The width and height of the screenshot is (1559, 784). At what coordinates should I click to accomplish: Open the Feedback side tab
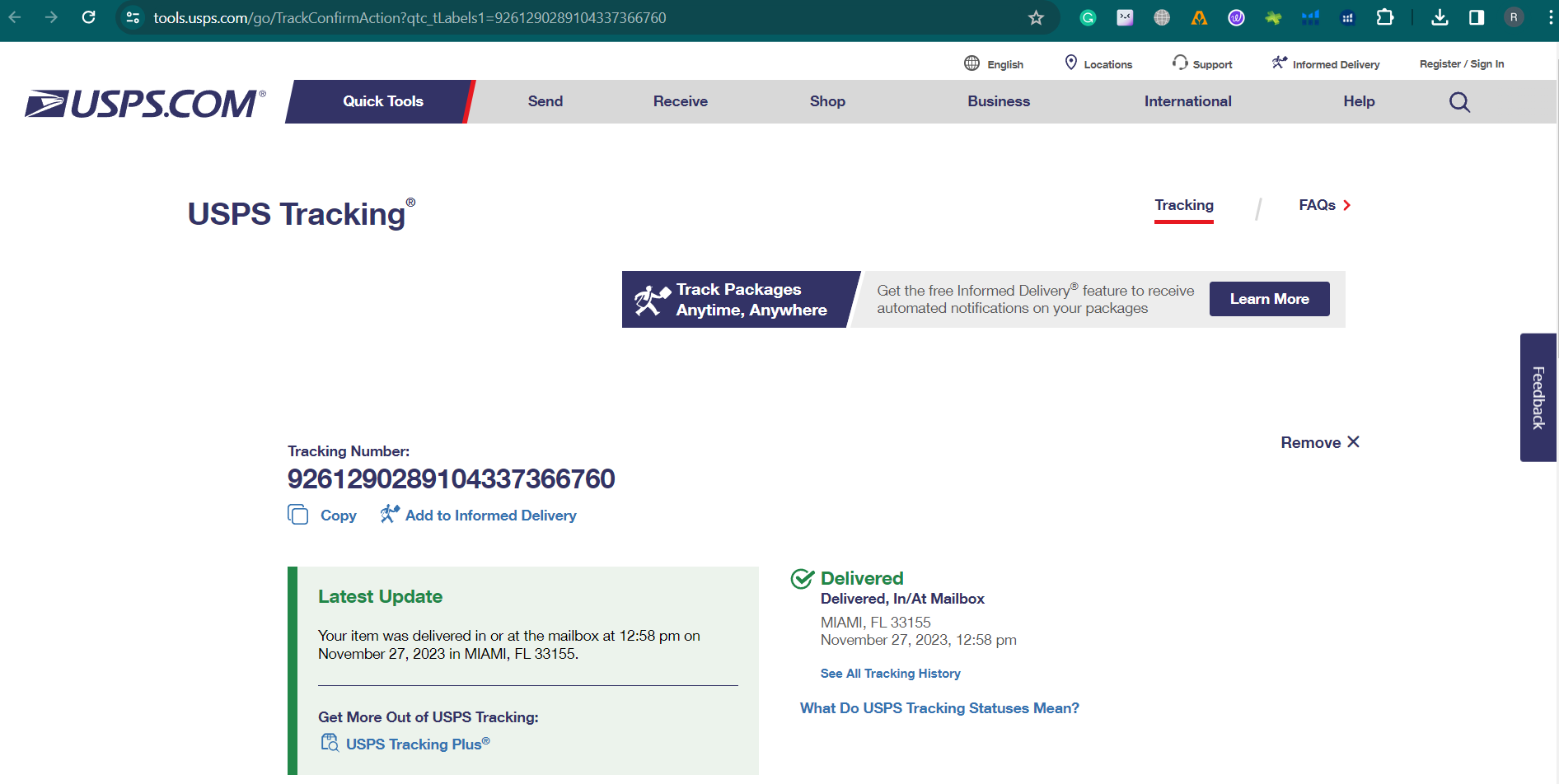click(1538, 398)
